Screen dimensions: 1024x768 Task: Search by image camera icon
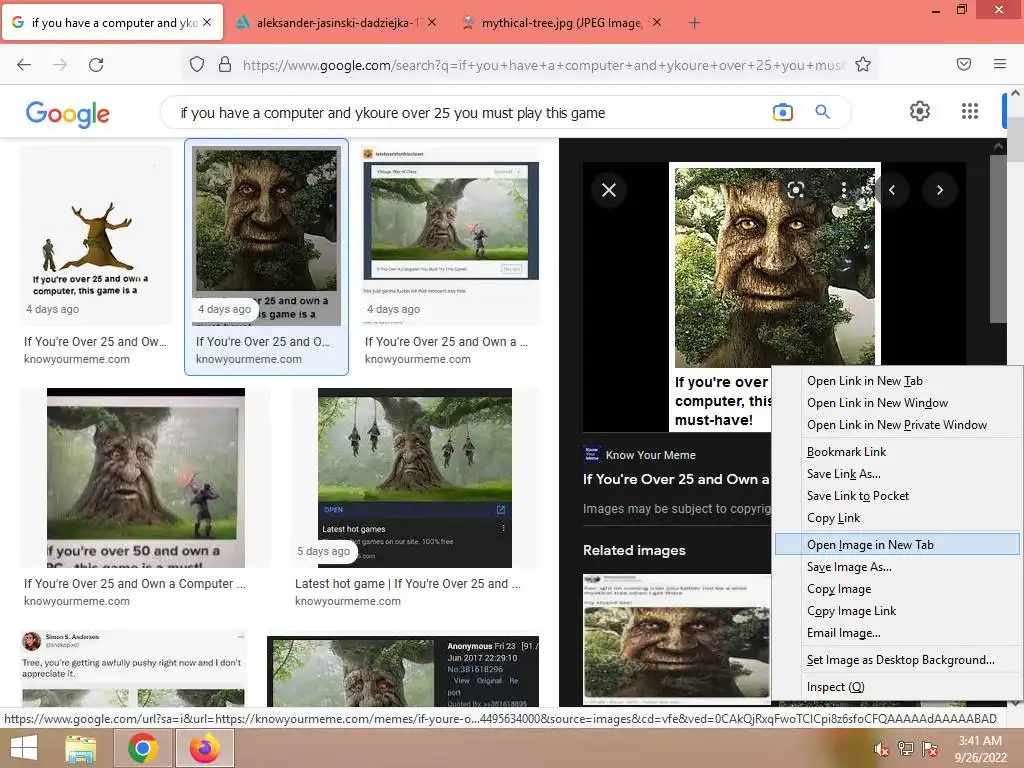coord(782,112)
